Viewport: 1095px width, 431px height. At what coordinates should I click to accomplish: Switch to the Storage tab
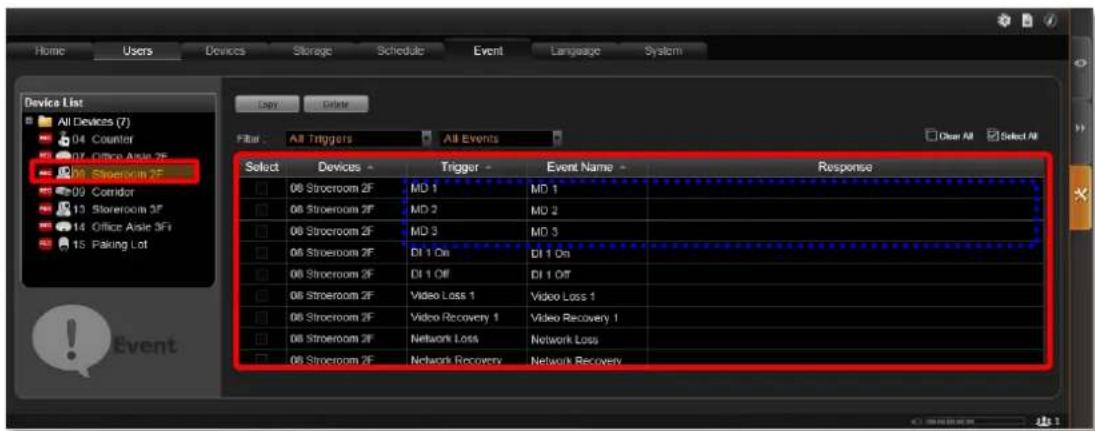[311, 51]
